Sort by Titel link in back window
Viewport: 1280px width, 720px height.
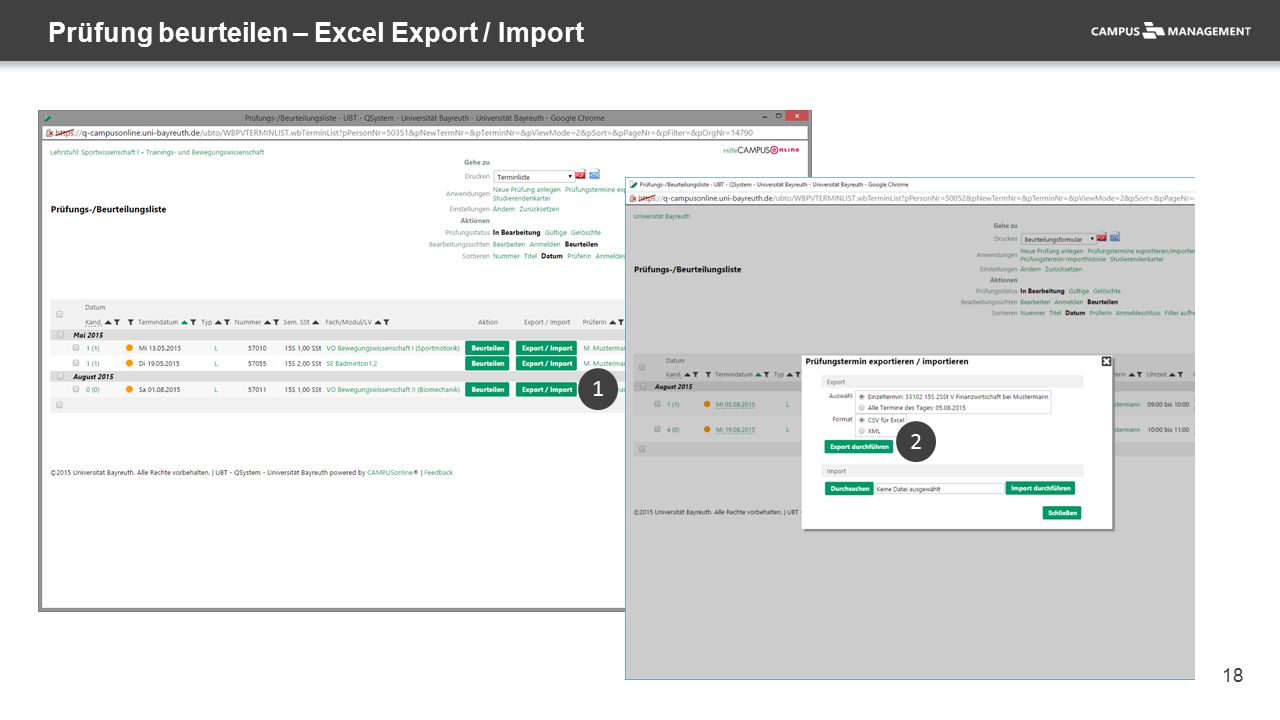tap(530, 256)
